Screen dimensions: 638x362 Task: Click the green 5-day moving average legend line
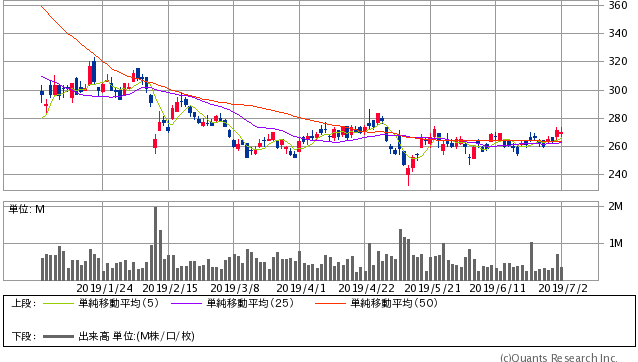pyautogui.click(x=58, y=303)
